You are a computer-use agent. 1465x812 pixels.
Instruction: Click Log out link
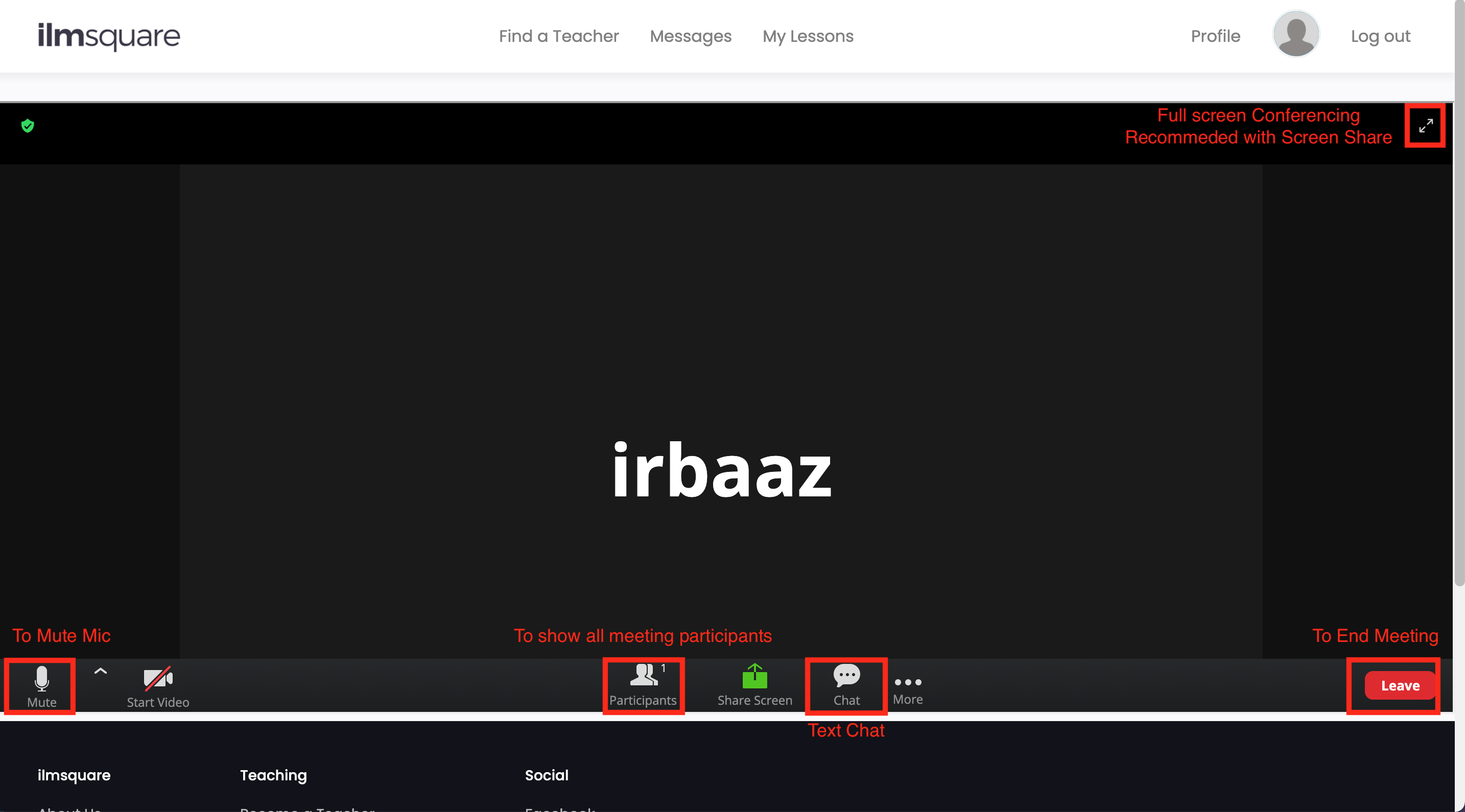[1380, 36]
